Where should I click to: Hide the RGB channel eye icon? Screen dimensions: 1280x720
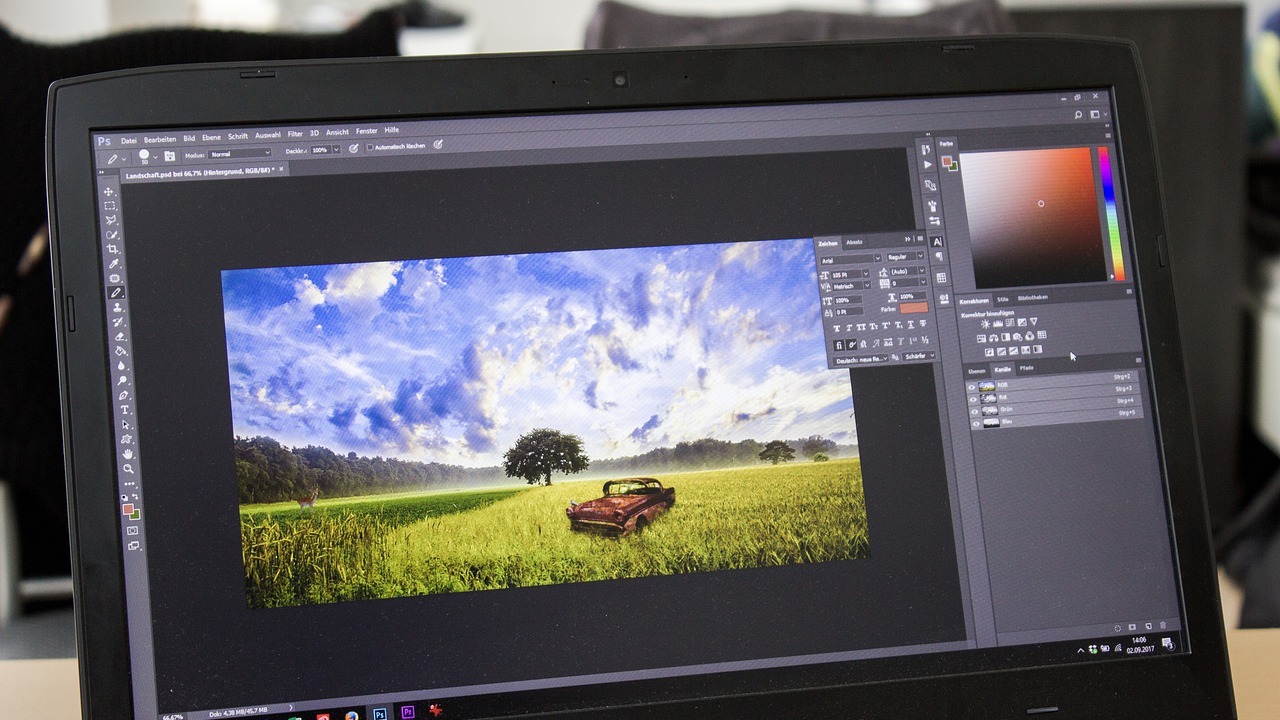(x=973, y=387)
